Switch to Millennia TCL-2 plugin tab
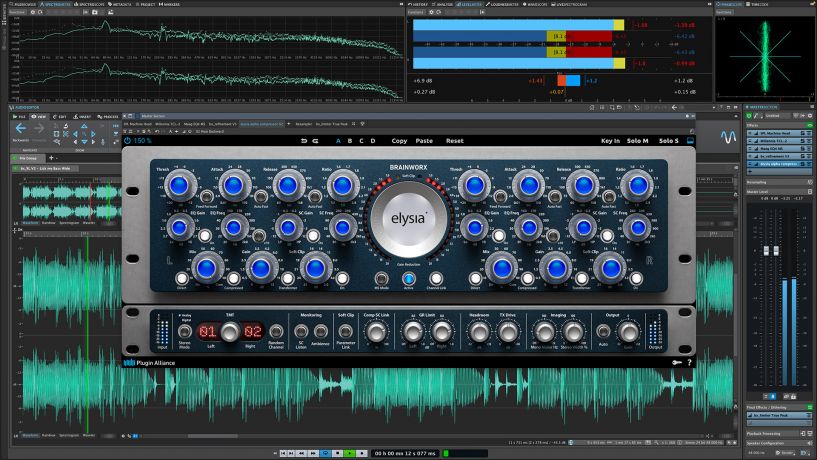Viewport: 817px width, 460px height. pyautogui.click(x=167, y=124)
